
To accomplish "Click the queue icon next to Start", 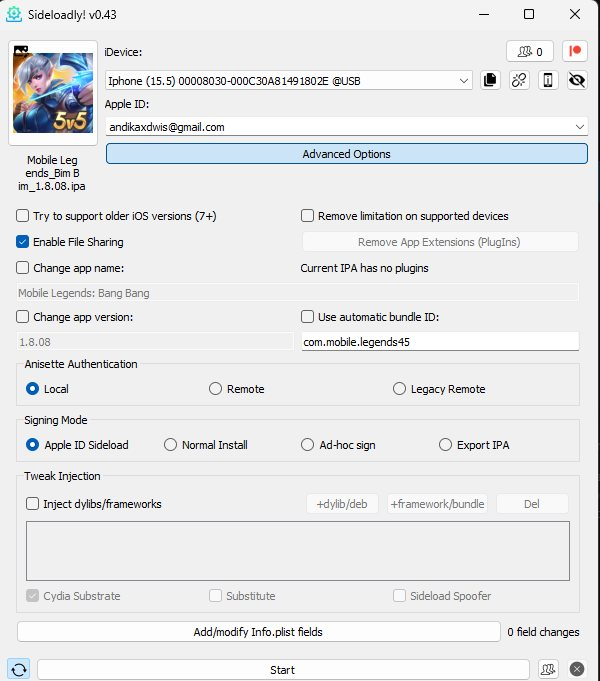I will (x=548, y=669).
